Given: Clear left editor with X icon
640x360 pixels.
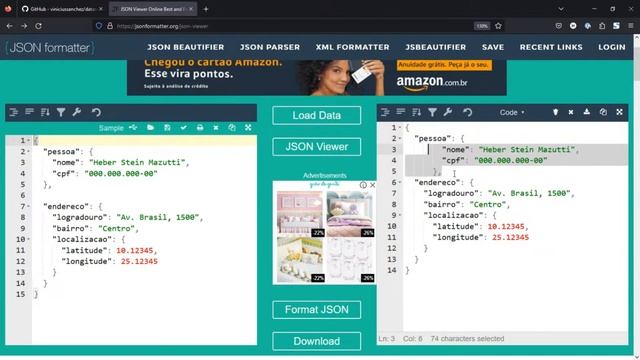Looking at the screenshot, I should click(x=216, y=128).
